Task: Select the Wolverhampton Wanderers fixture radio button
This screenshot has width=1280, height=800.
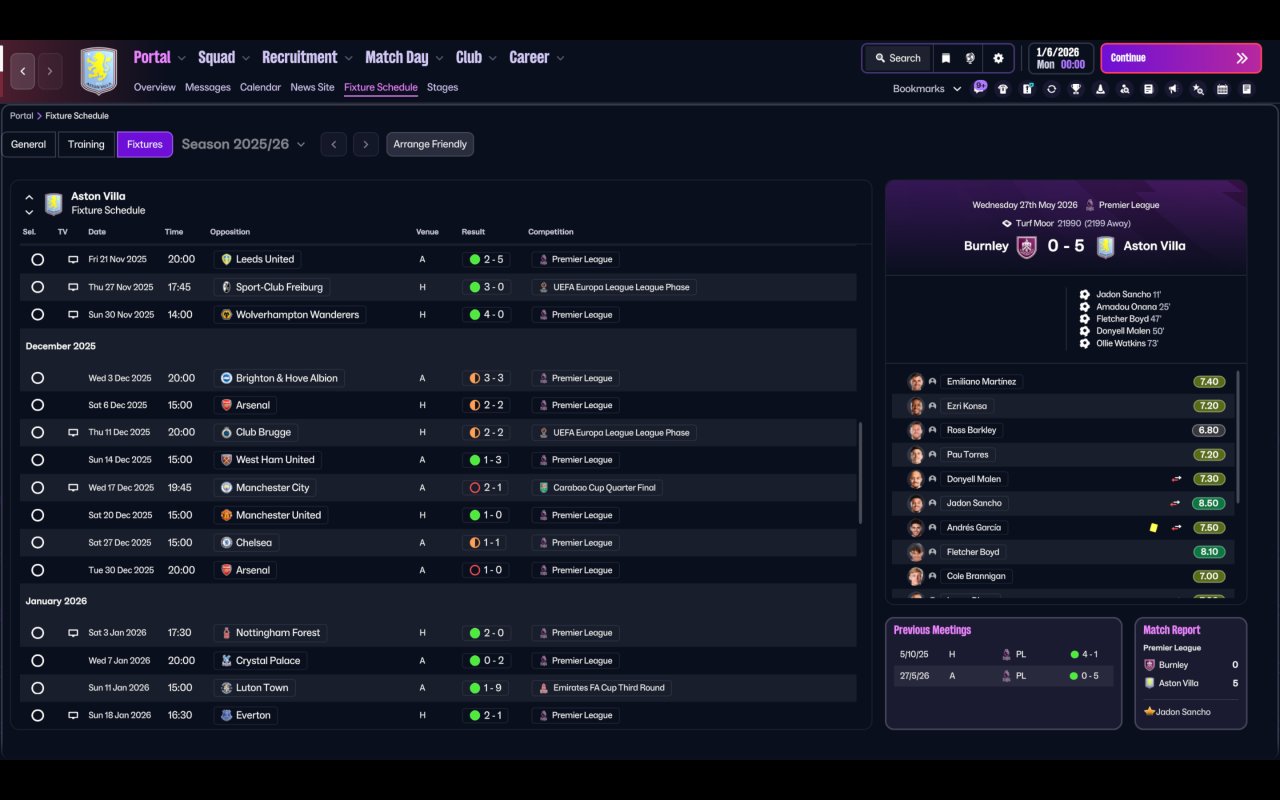Action: pyautogui.click(x=37, y=315)
